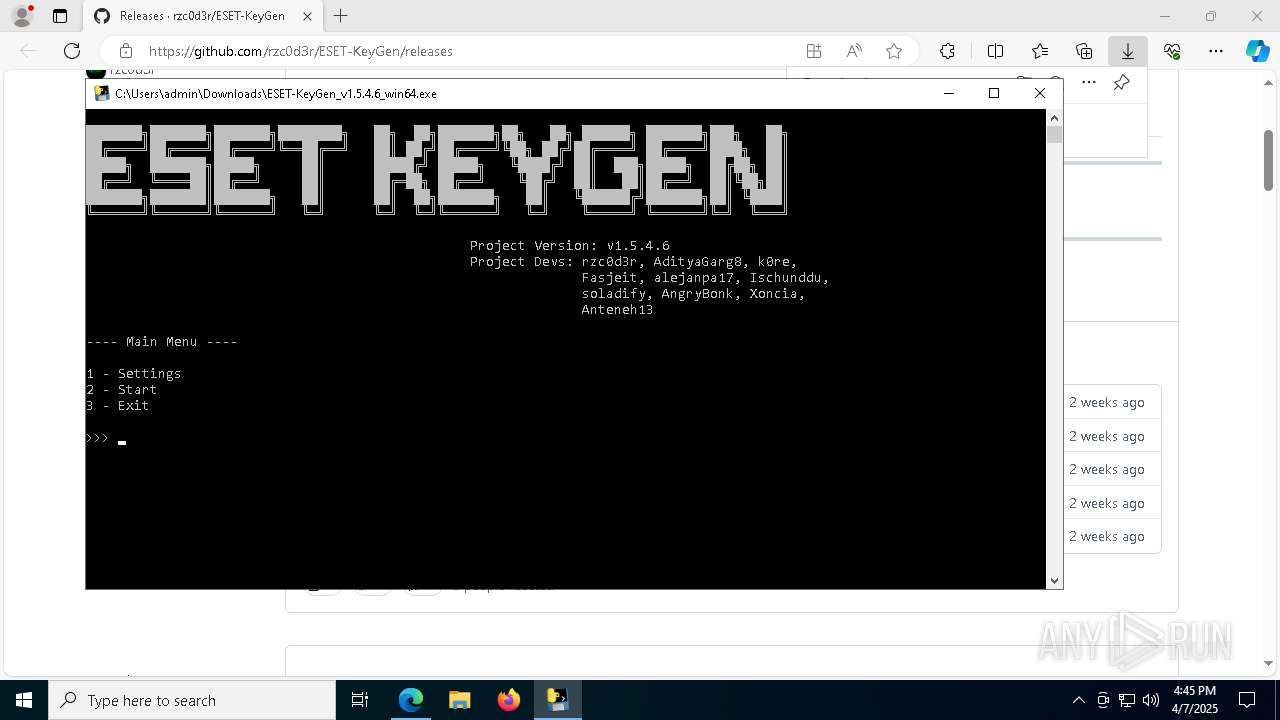Click the 'Project Version: v1.5.4.6' text
This screenshot has width=1280, height=720.
570,245
